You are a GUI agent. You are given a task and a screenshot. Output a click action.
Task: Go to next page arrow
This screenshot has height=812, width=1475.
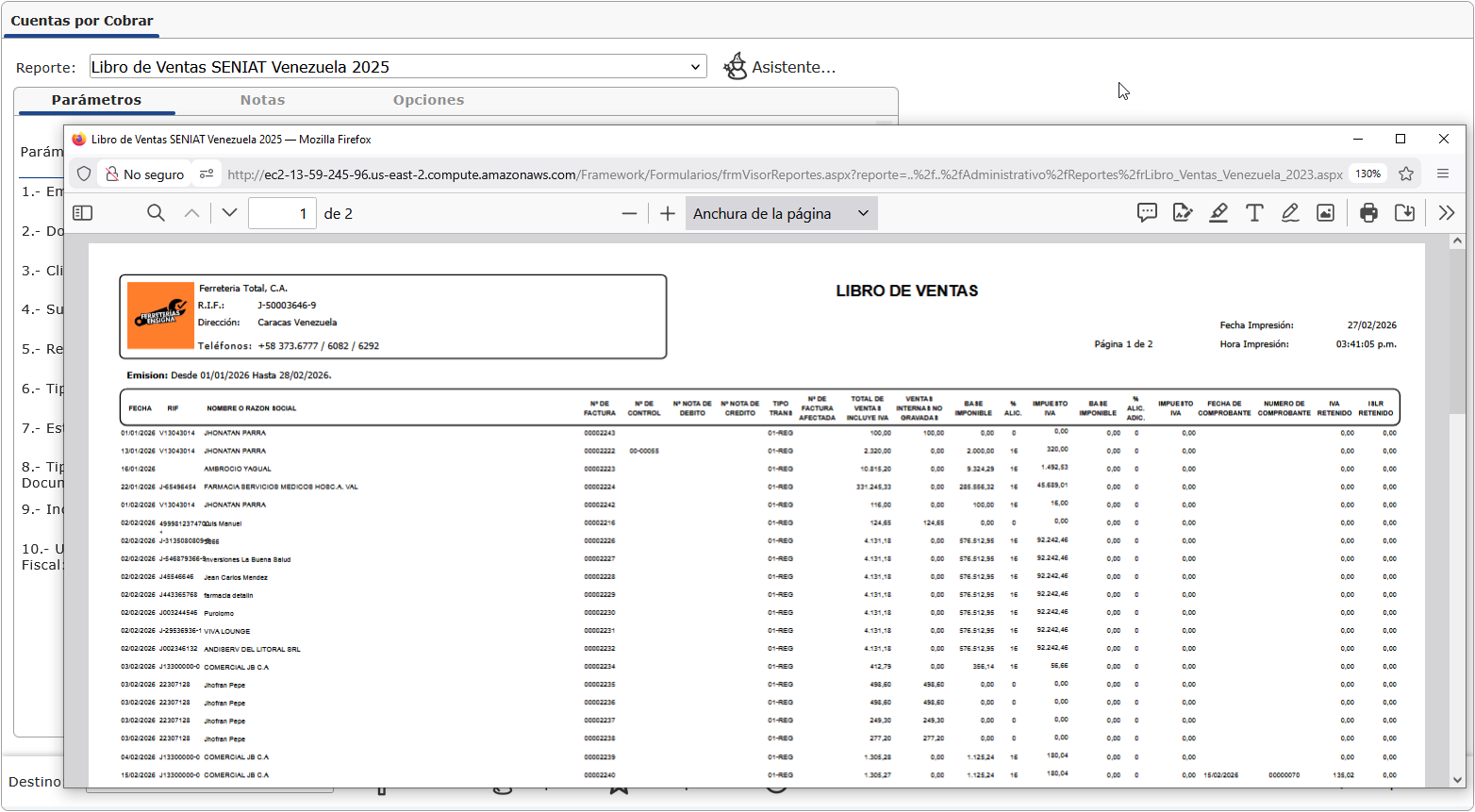[229, 213]
